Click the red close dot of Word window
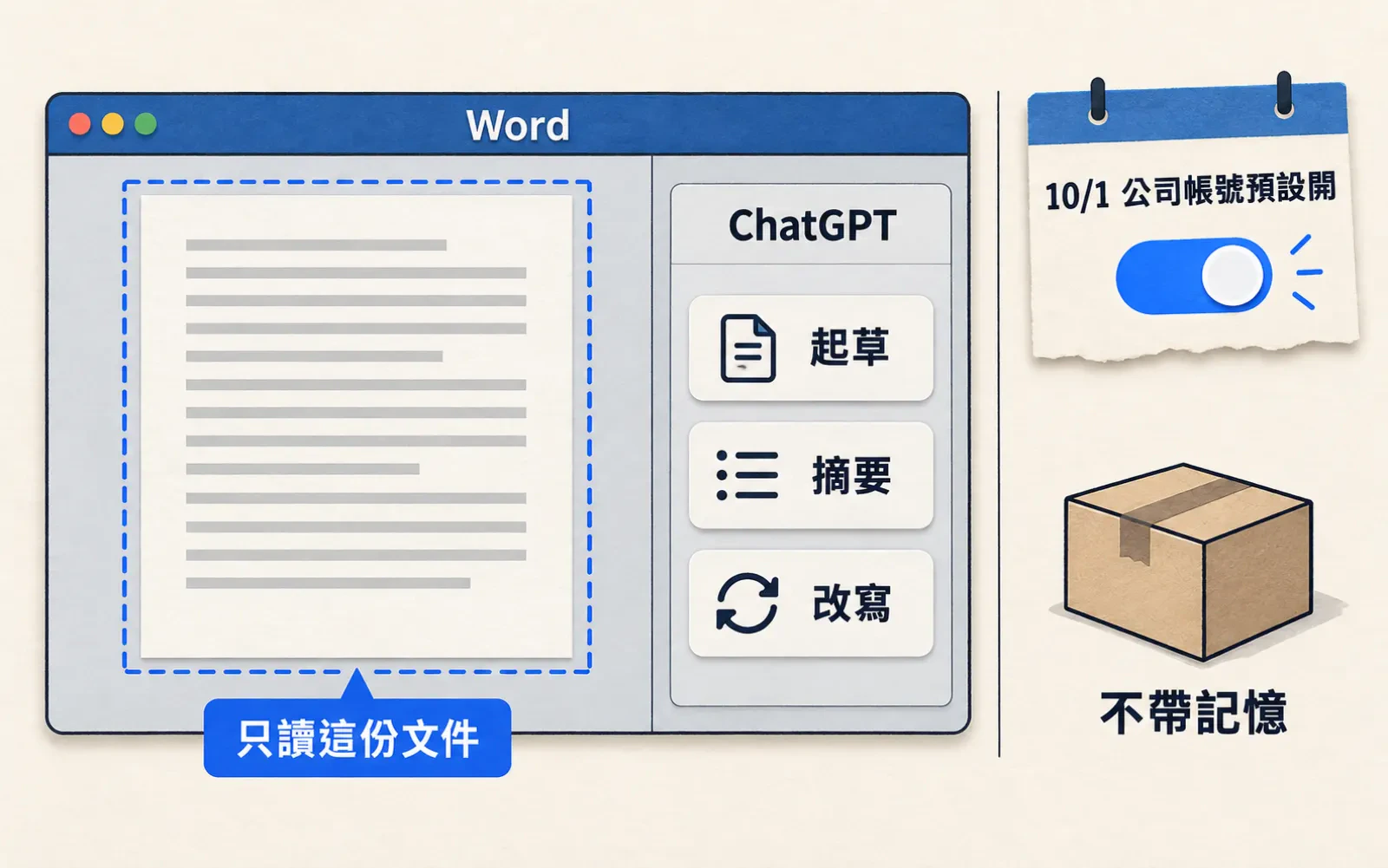 [x=80, y=124]
